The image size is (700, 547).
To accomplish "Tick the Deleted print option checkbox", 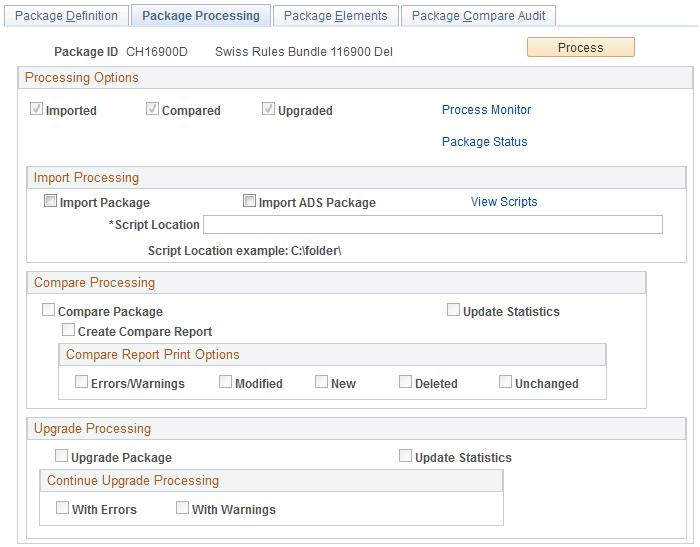I will [x=406, y=382].
